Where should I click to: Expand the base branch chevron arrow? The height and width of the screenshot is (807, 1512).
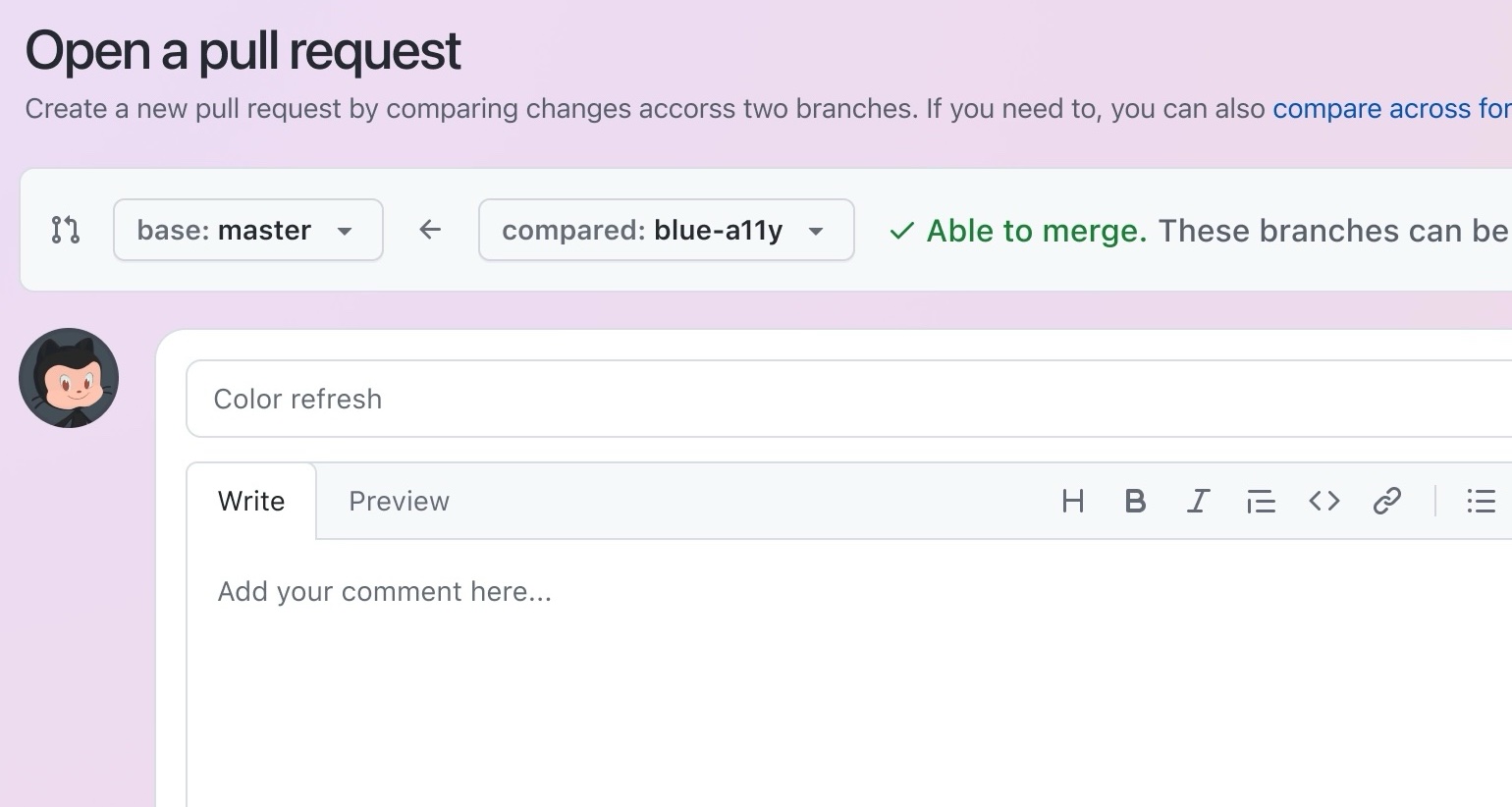point(345,231)
